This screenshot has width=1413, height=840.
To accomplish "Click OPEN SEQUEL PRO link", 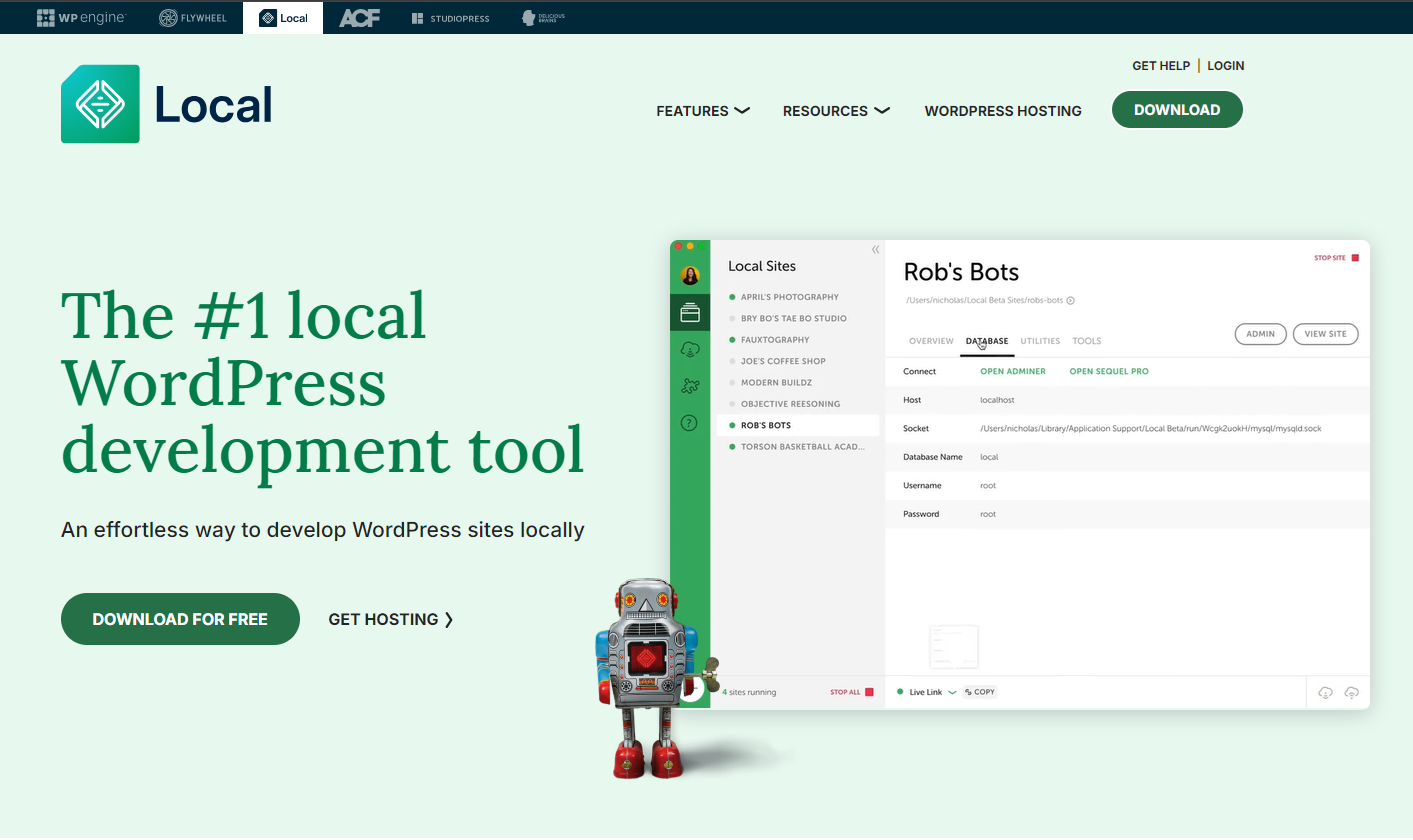I will [x=1109, y=372].
